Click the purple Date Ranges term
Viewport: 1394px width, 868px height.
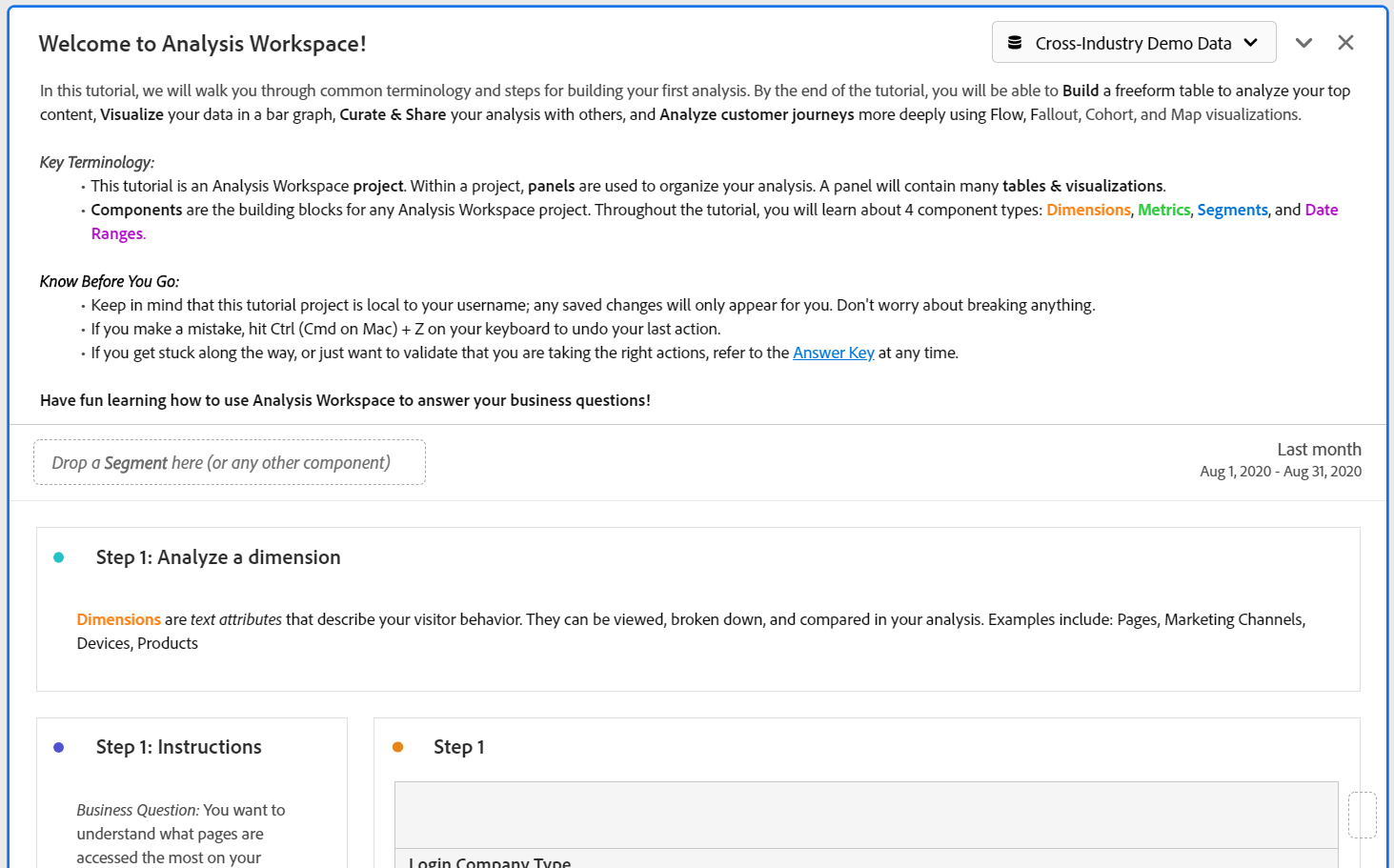point(1321,210)
